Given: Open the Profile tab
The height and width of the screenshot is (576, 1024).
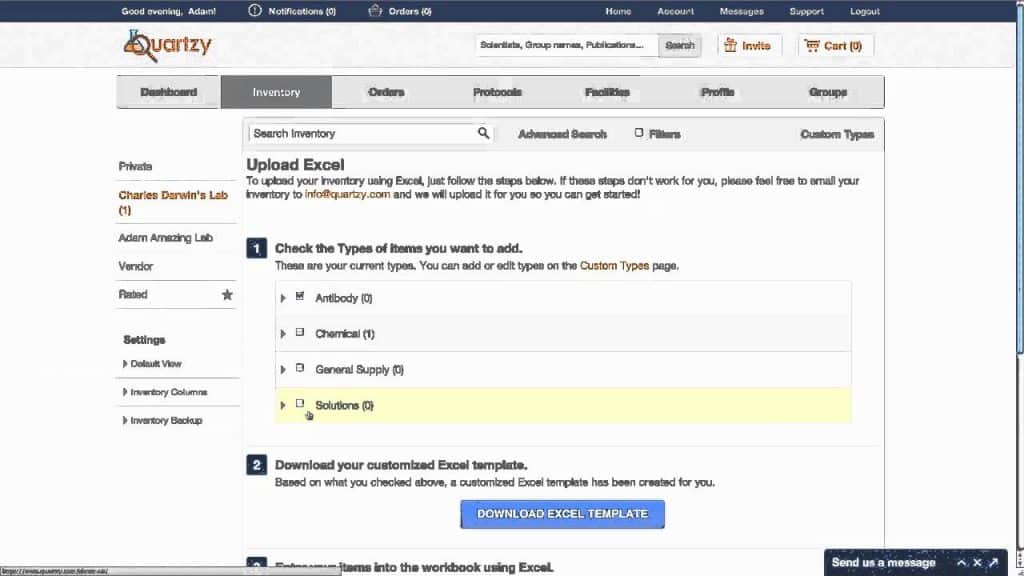Looking at the screenshot, I should tap(718, 92).
